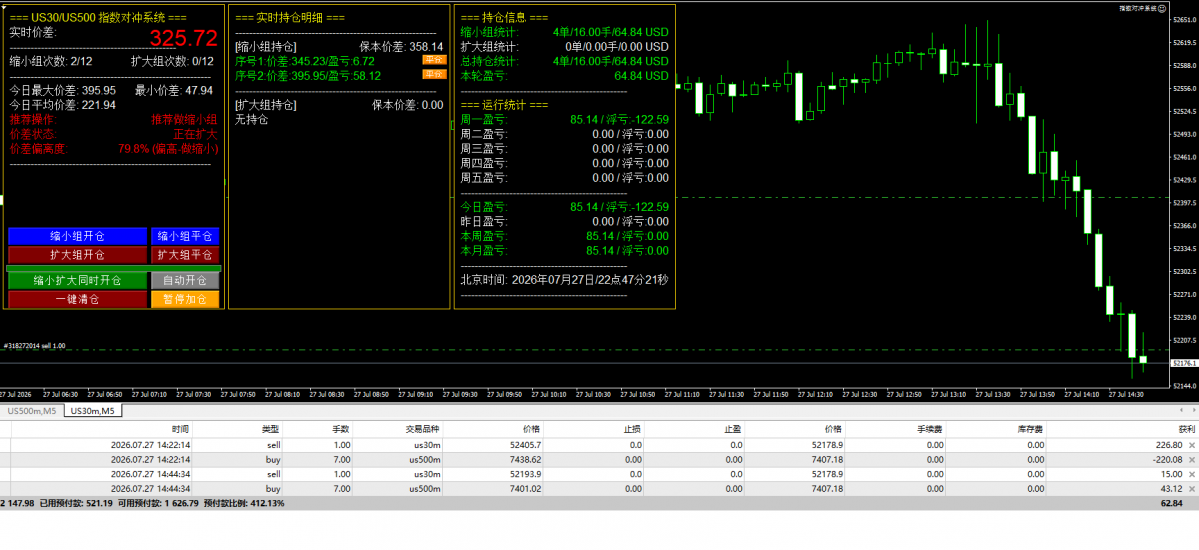Click the 扩大组次数: 0/12 text

click(172, 62)
